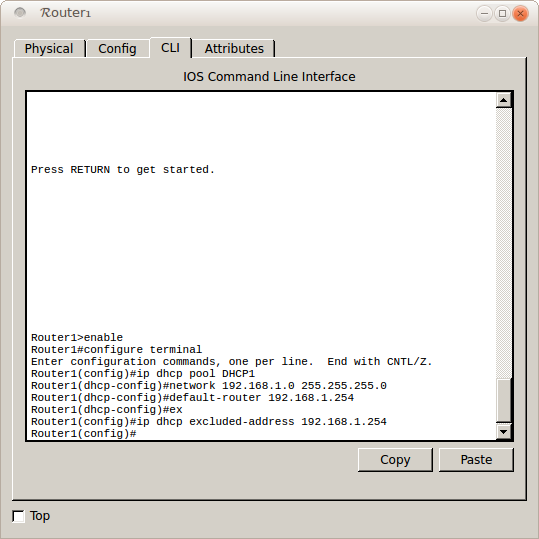Click the scrollbar up arrow
The width and height of the screenshot is (539, 539).
pyautogui.click(x=504, y=100)
